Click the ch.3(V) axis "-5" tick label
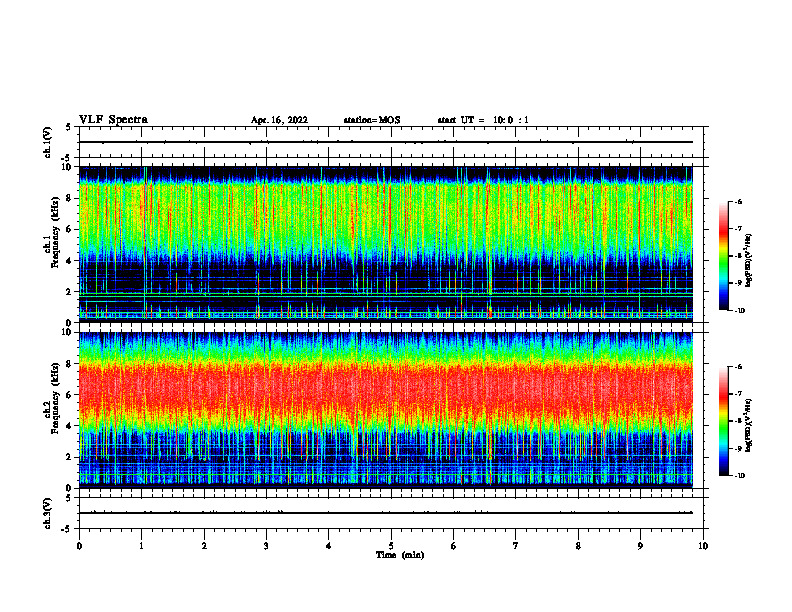792x612 pixels. 67,529
